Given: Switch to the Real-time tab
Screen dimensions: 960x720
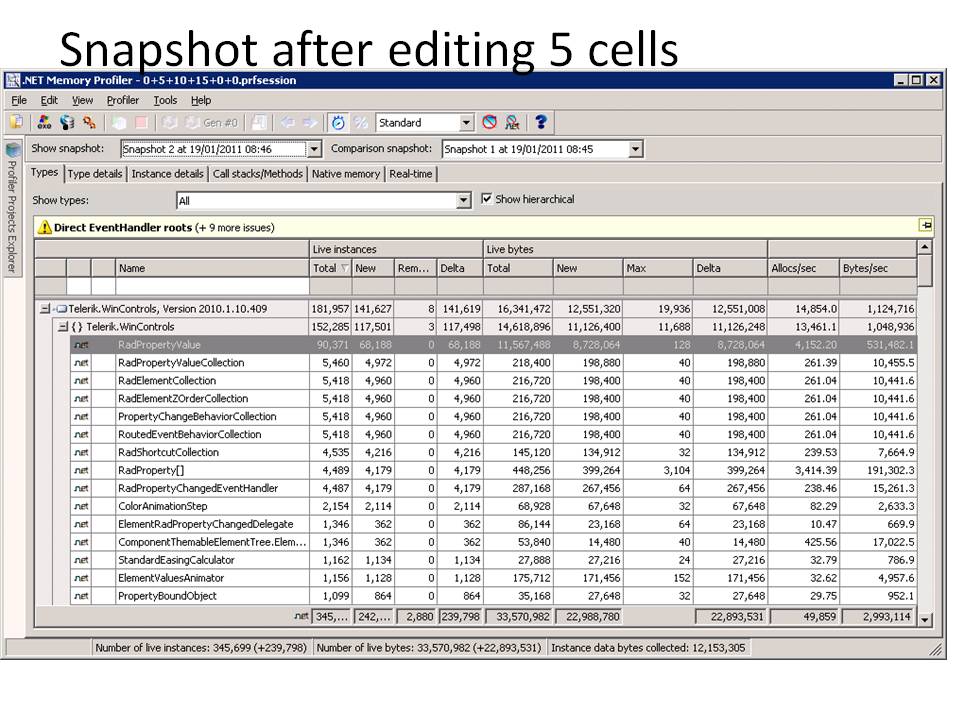Looking at the screenshot, I should [x=411, y=174].
